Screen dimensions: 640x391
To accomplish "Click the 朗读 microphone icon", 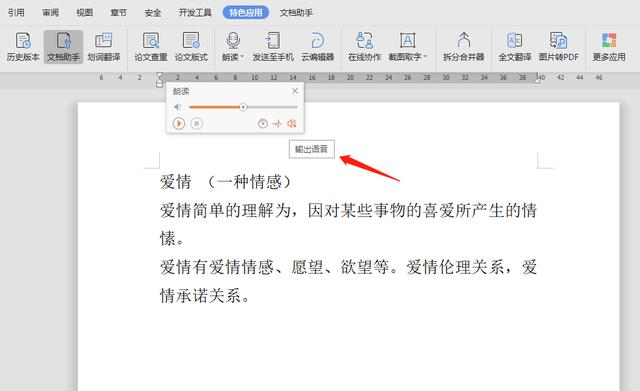I will click(x=233, y=40).
